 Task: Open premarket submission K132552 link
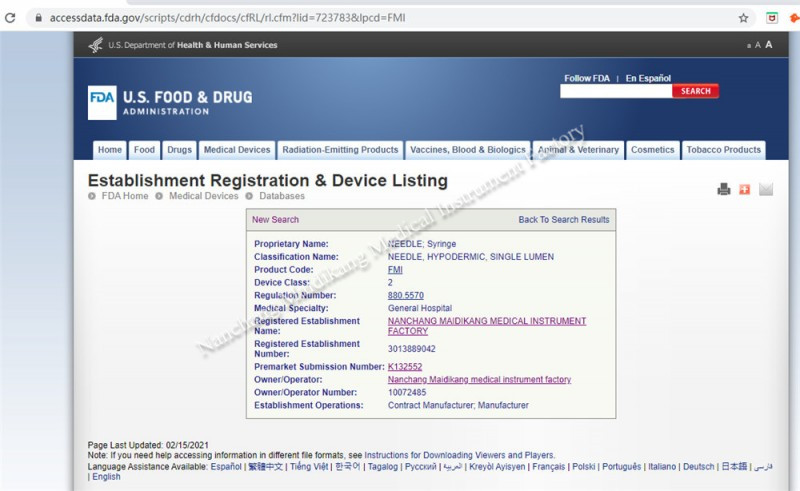(x=405, y=367)
